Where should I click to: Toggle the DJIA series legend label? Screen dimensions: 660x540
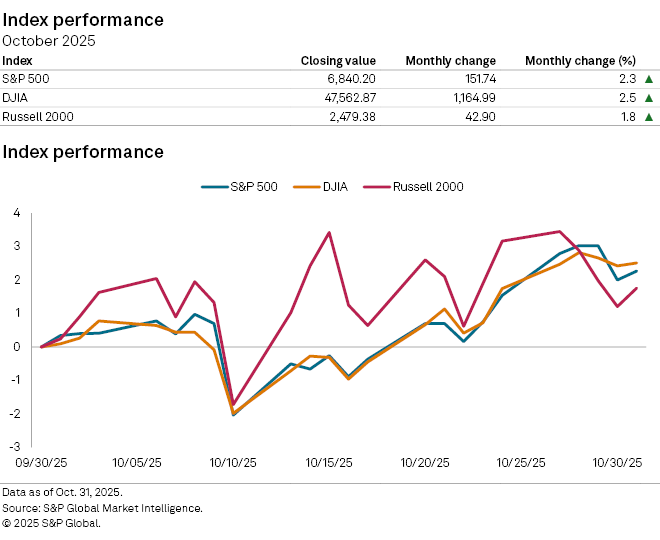click(335, 186)
